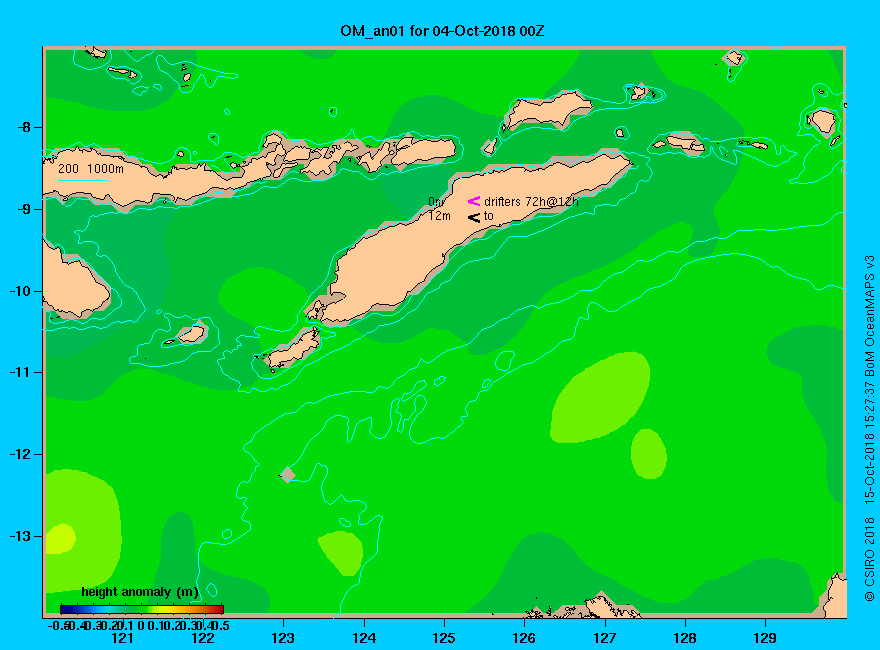Image resolution: width=880 pixels, height=650 pixels.
Task: Click longitude label 122 on the axis
Action: pos(203,638)
